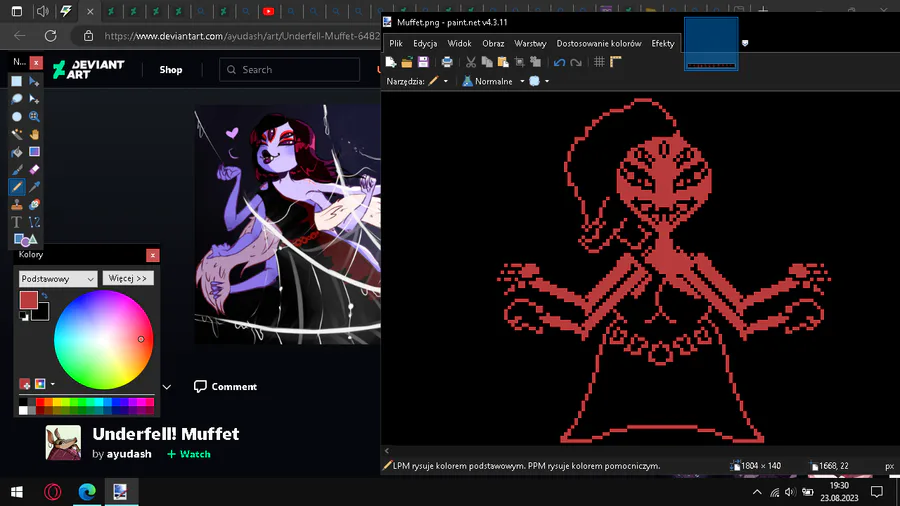Click the Cut scissors icon
Image resolution: width=900 pixels, height=506 pixels.
point(471,62)
